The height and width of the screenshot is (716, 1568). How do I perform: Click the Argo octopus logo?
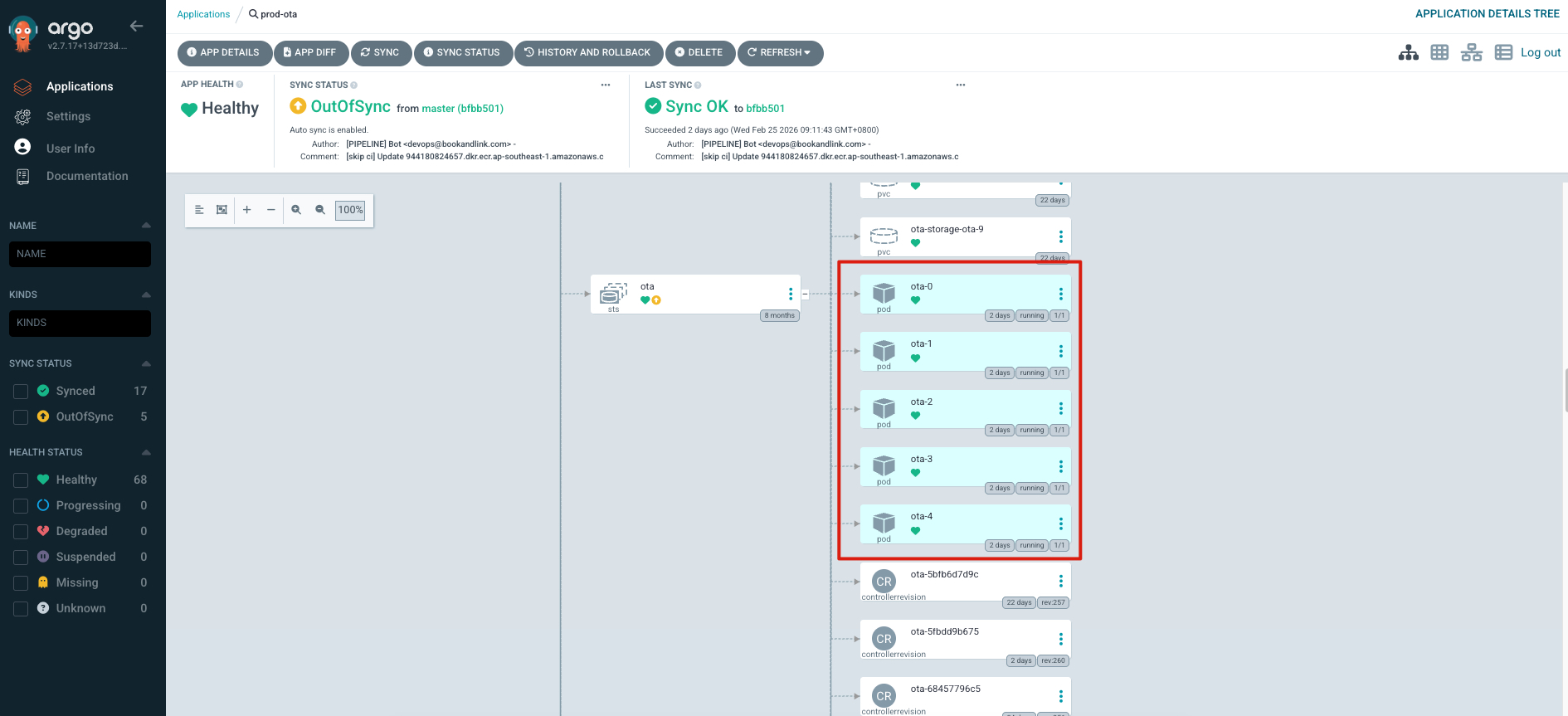click(x=22, y=33)
